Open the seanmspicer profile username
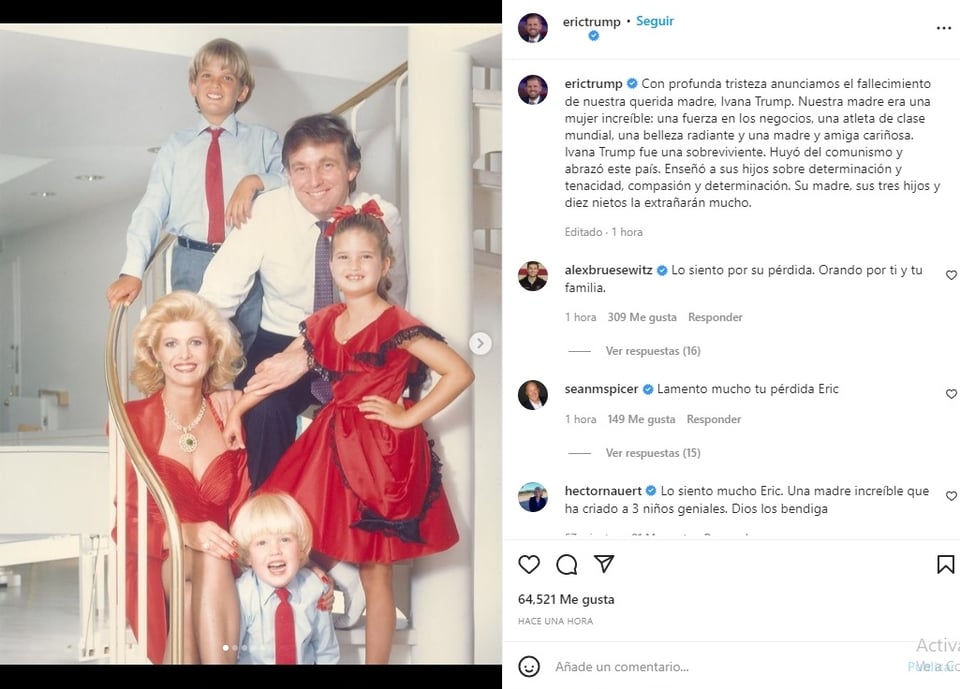 tap(601, 389)
